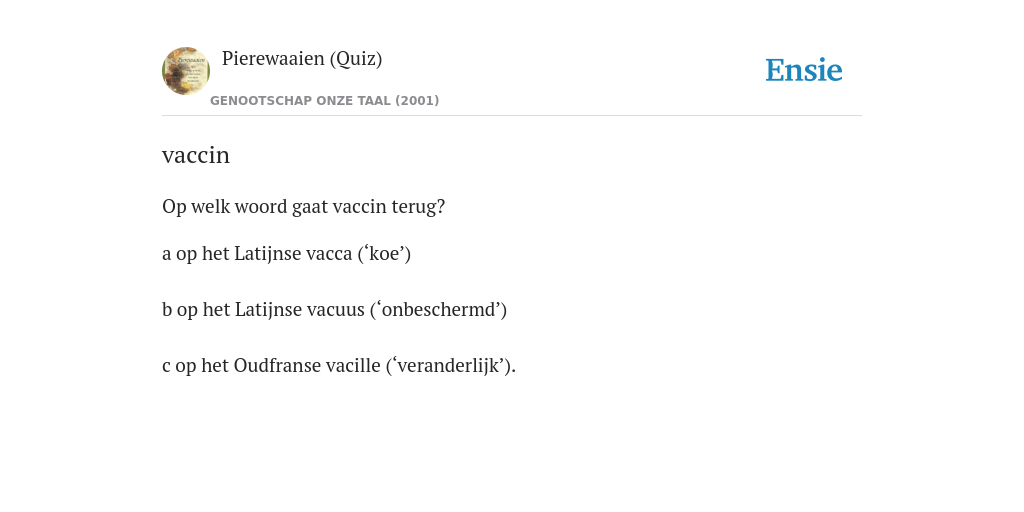The width and height of the screenshot is (1024, 512).
Task: Click the word 'koe' in answer a
Action: point(384,253)
